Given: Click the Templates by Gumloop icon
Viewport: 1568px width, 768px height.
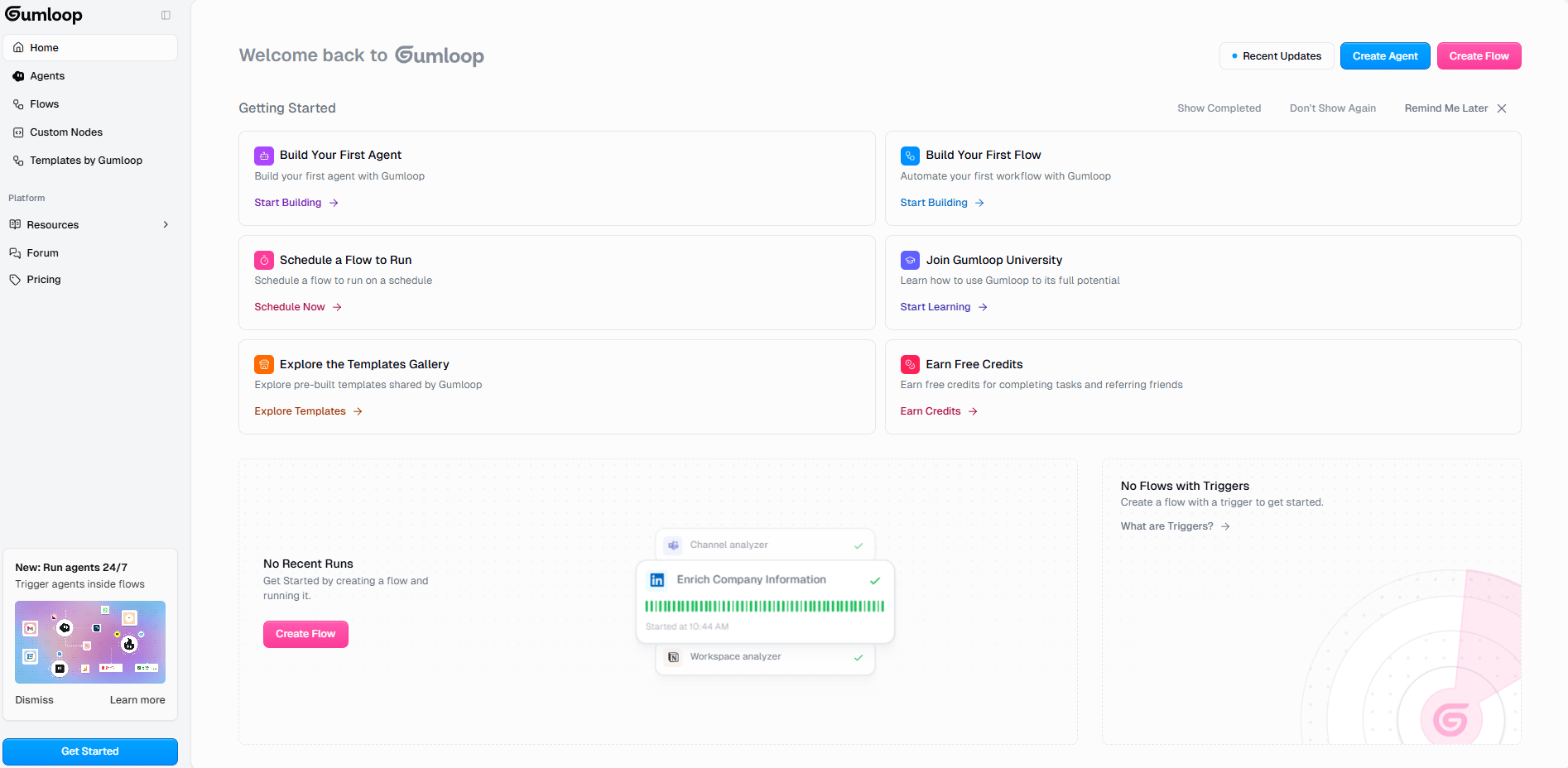Looking at the screenshot, I should coord(18,161).
